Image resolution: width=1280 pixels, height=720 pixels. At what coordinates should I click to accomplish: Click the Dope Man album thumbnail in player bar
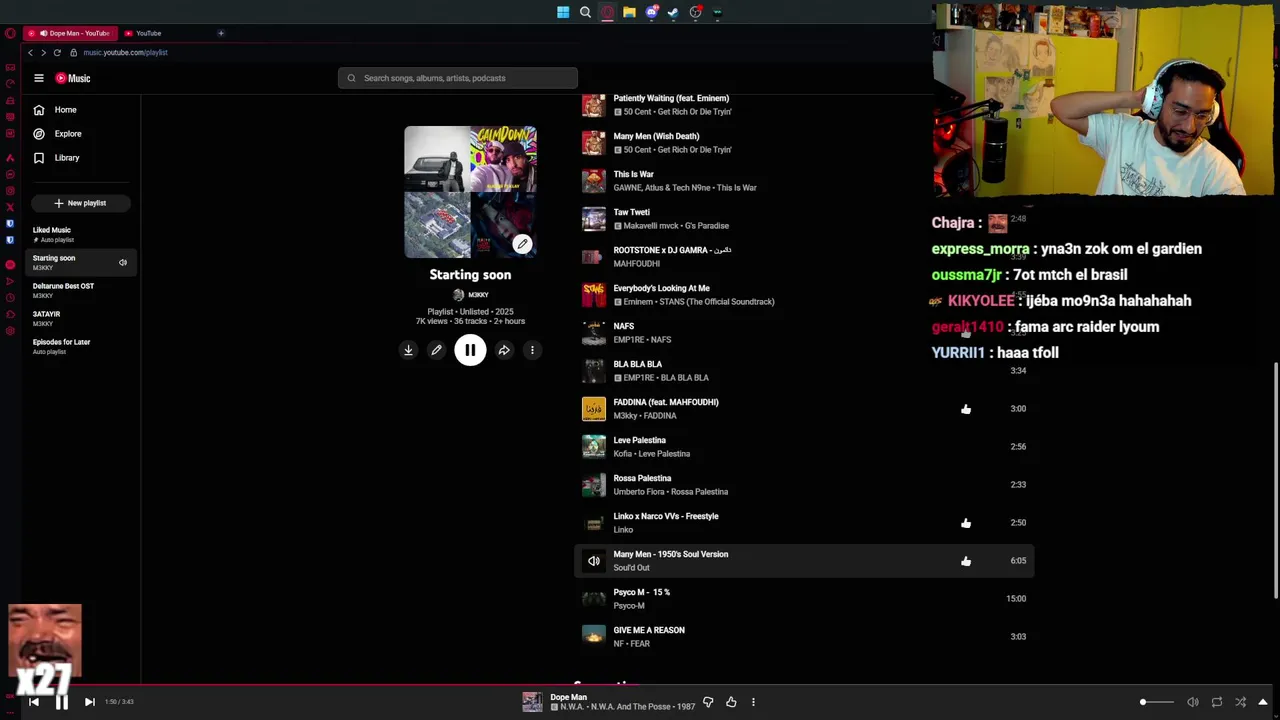[532, 702]
